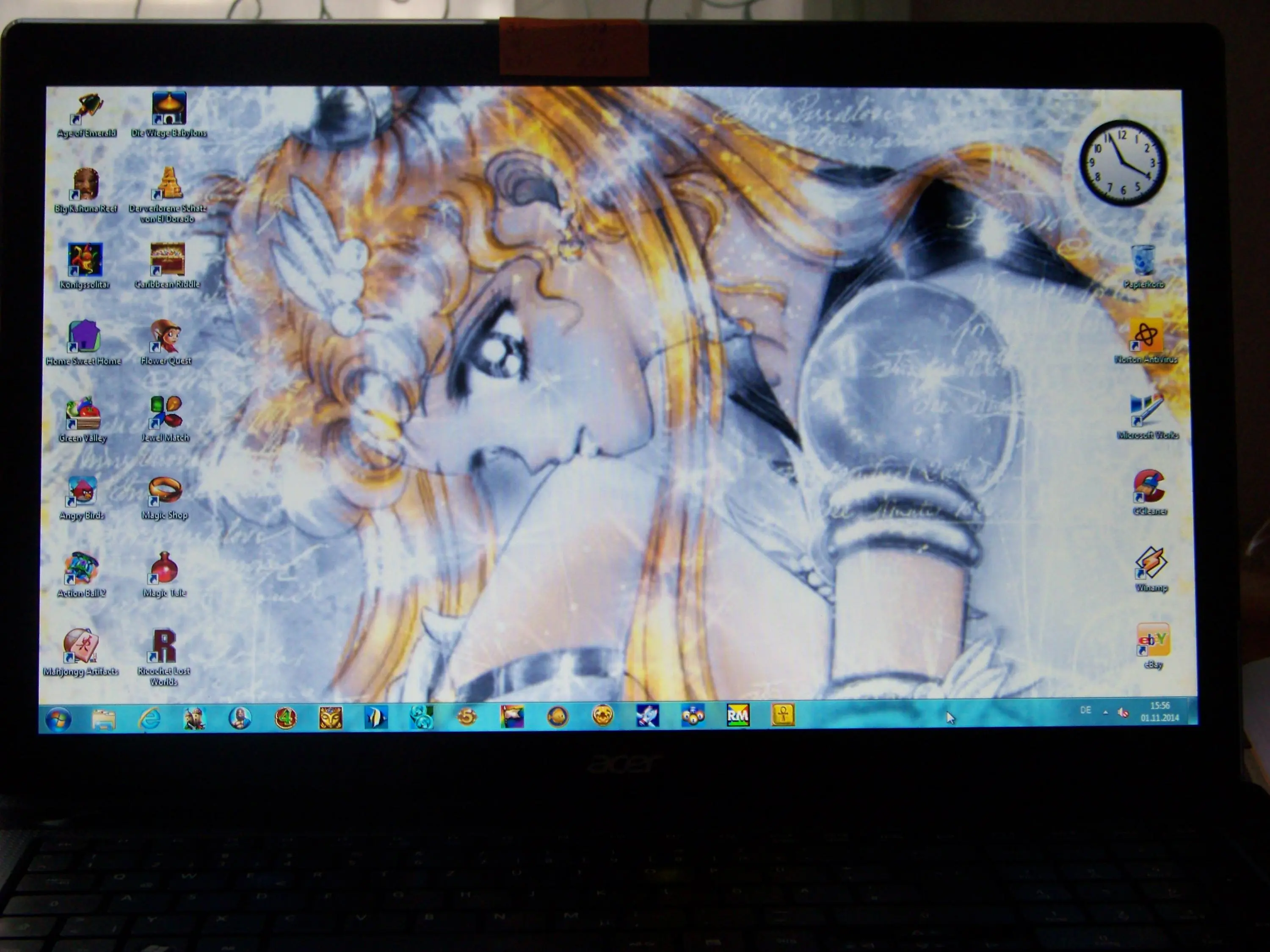Open the Angry Birds desktop shortcut
1270x952 pixels.
(x=83, y=491)
